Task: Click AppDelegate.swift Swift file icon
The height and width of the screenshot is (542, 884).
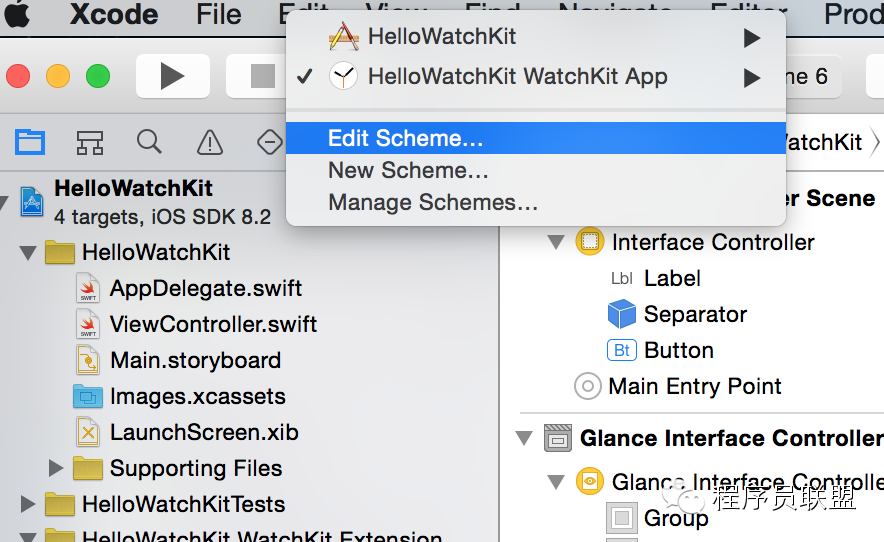Action: (x=89, y=288)
